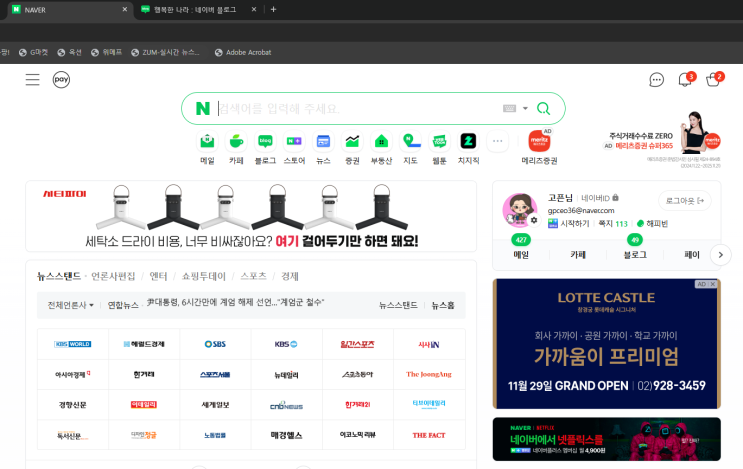743x469 pixels.
Task: Open the 시작하기 link in profile
Action: coord(569,224)
